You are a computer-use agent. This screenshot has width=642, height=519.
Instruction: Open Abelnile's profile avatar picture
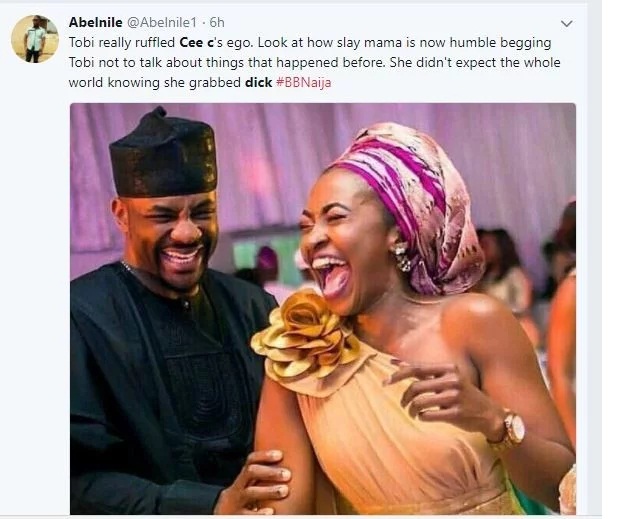(x=35, y=39)
